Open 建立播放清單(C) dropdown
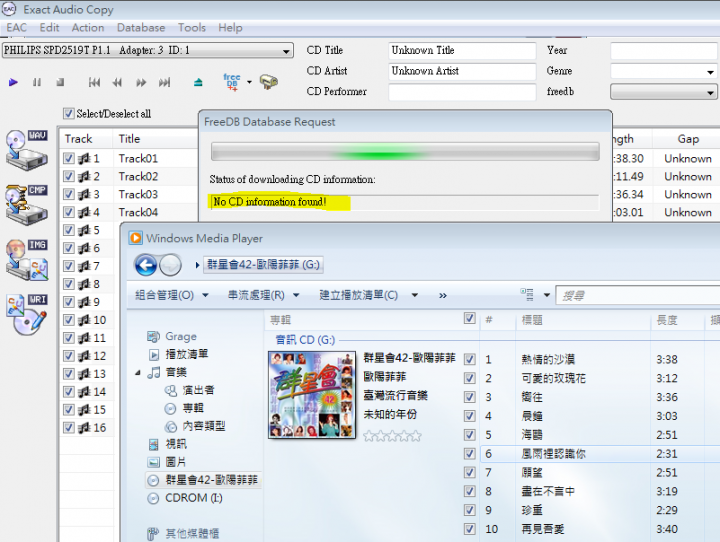720x542 pixels. (x=369, y=295)
